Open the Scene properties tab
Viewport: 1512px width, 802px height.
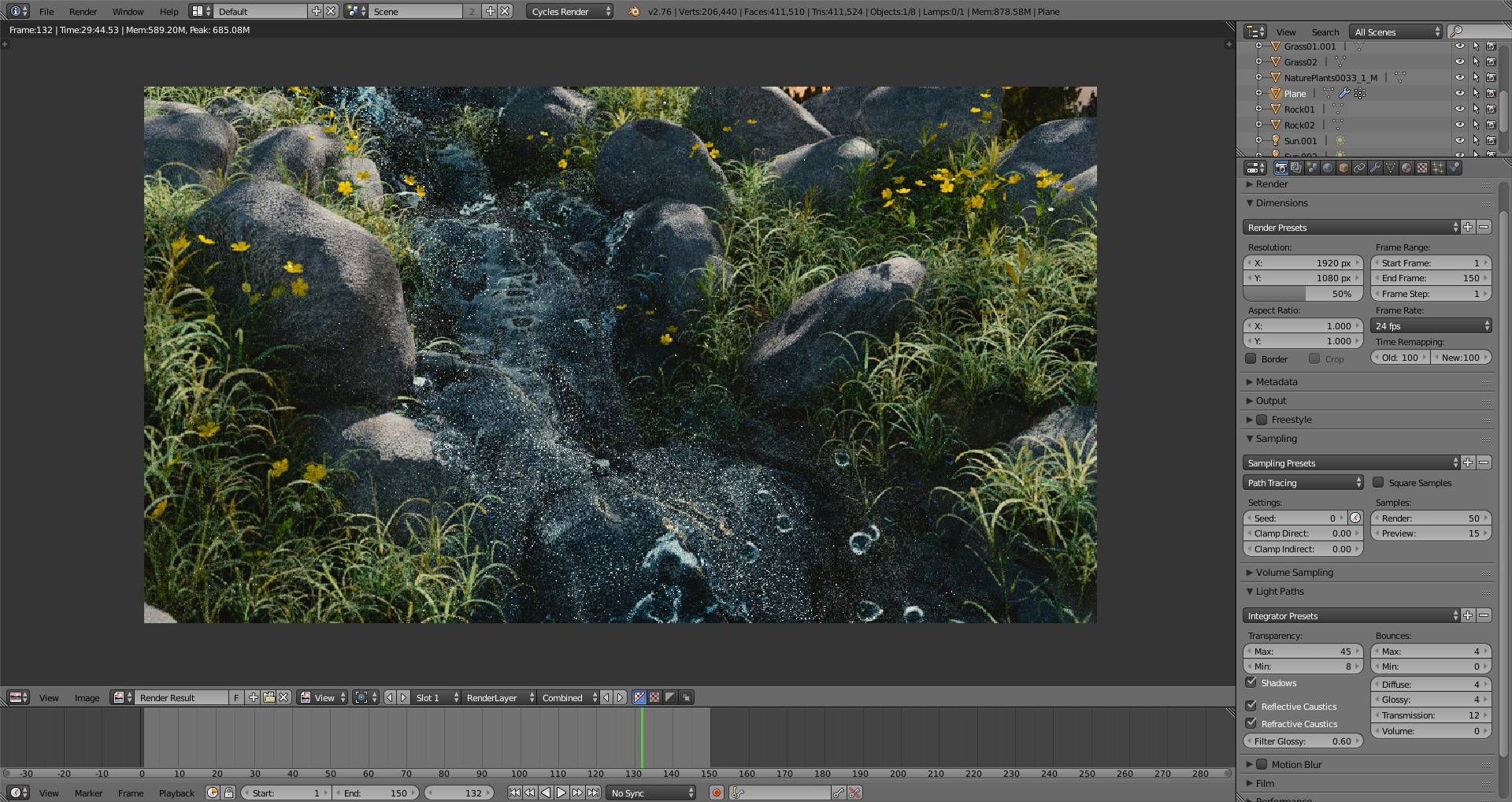[x=1312, y=168]
